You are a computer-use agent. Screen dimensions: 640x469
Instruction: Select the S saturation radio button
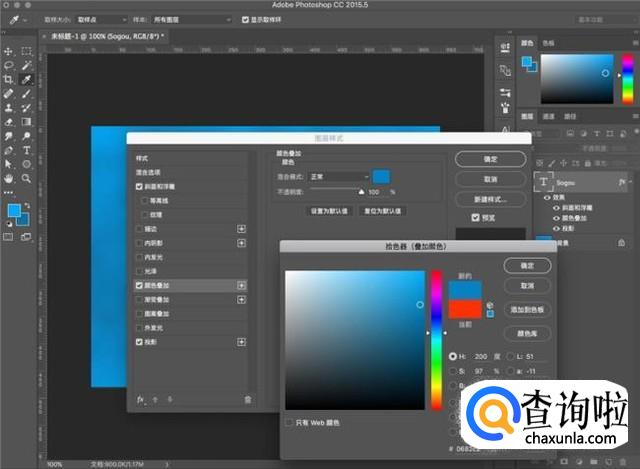coord(453,371)
